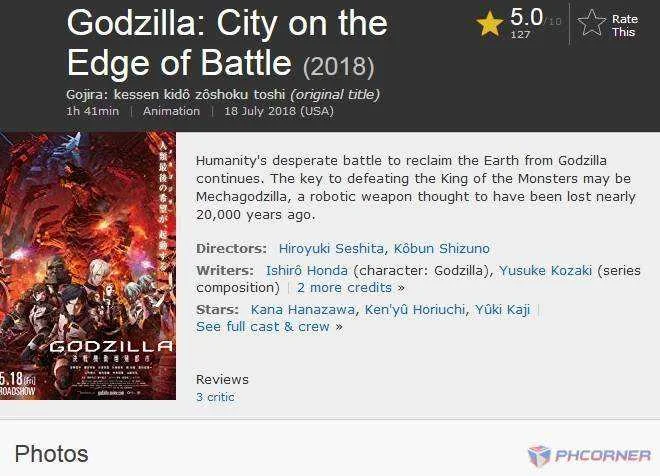Click the 127 ratings count
The width and height of the screenshot is (660, 476).
(x=520, y=35)
